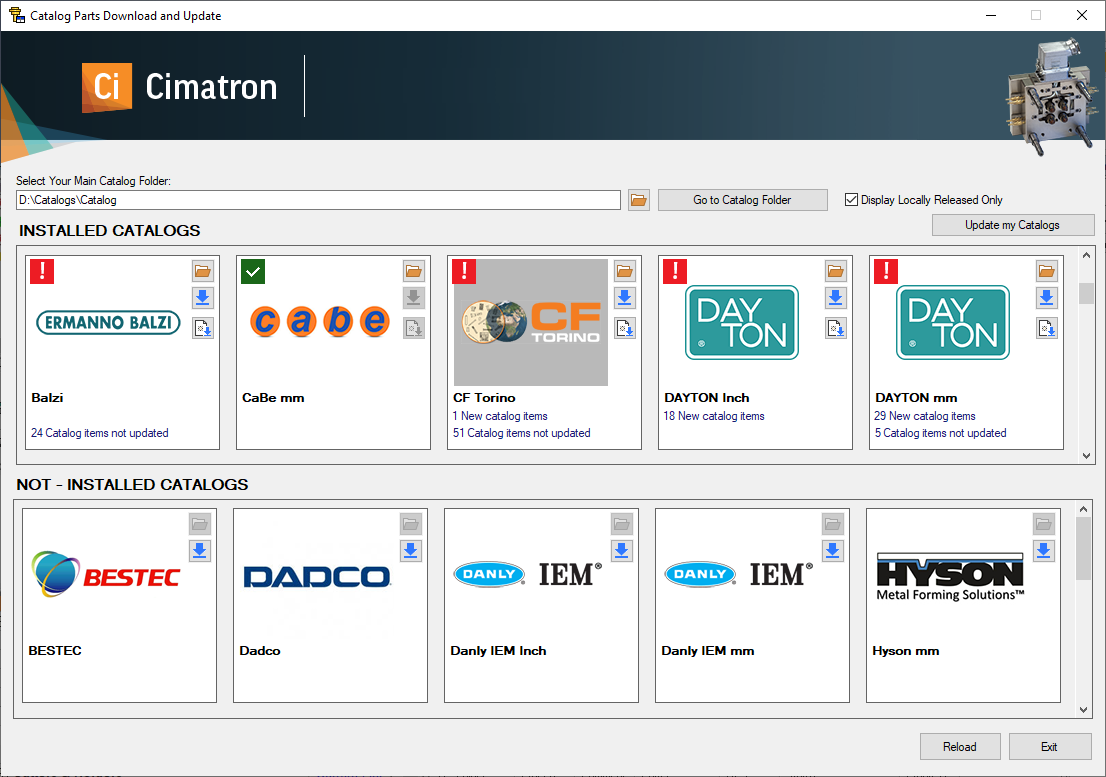Click the Danly IEM Inch logo thumbnail
The height and width of the screenshot is (777, 1106).
528,575
